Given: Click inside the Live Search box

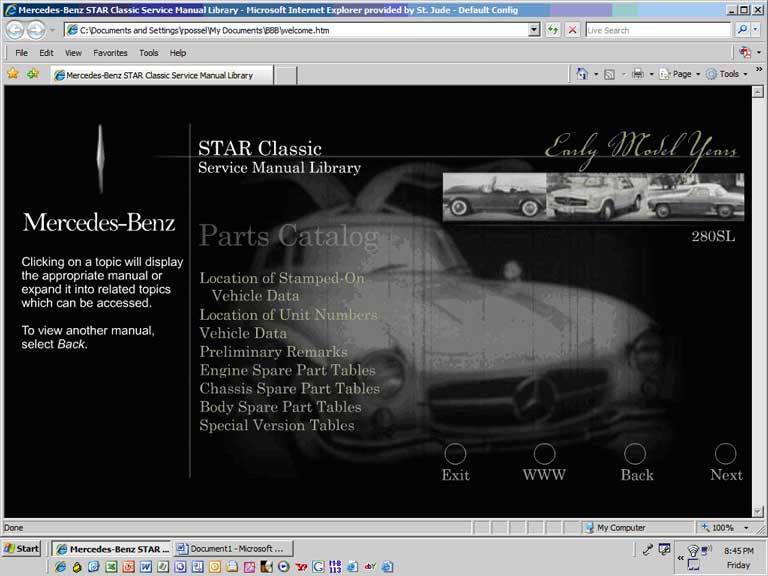Looking at the screenshot, I should (x=658, y=30).
